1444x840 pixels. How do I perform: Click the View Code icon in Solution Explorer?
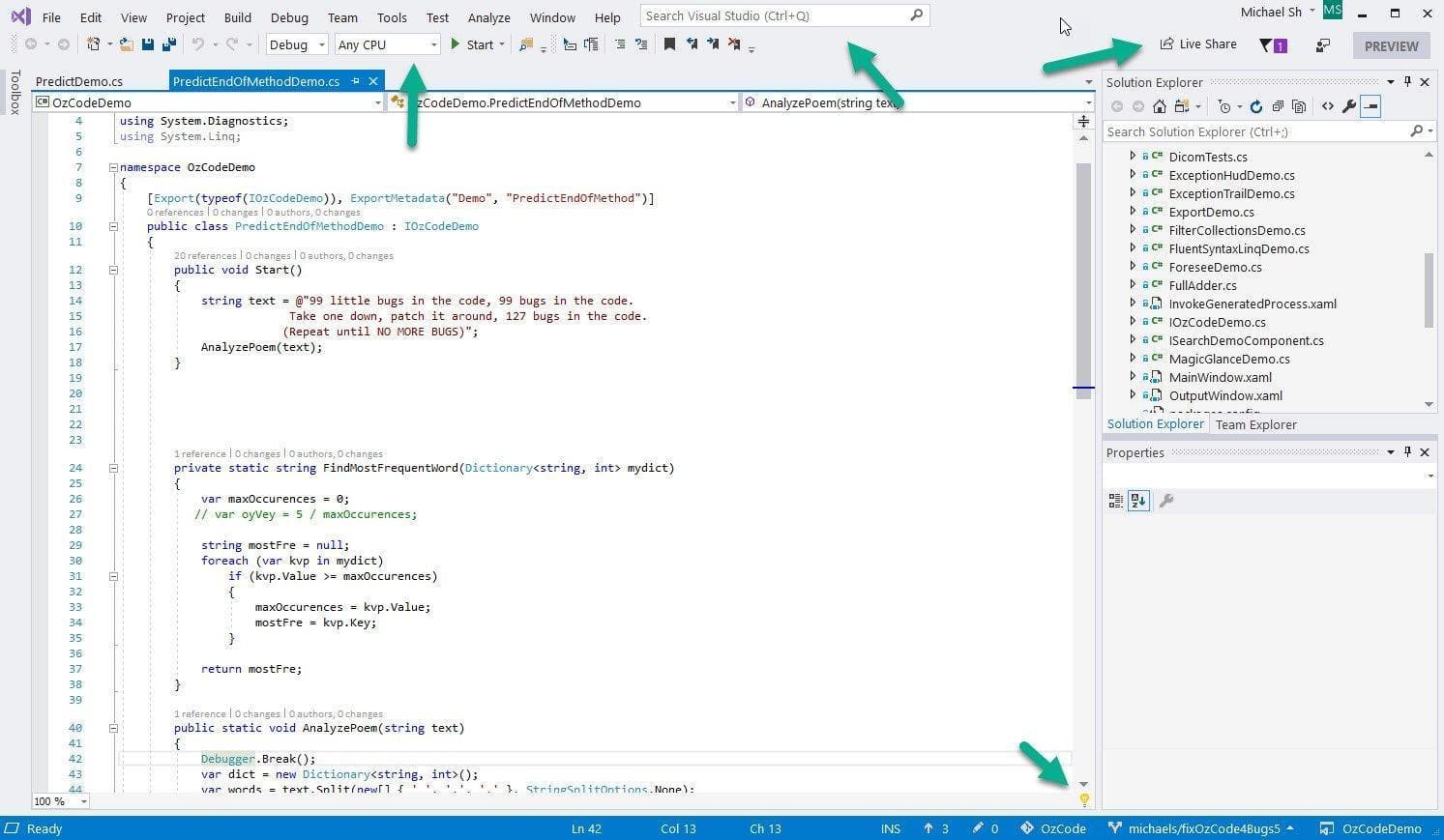(1328, 106)
